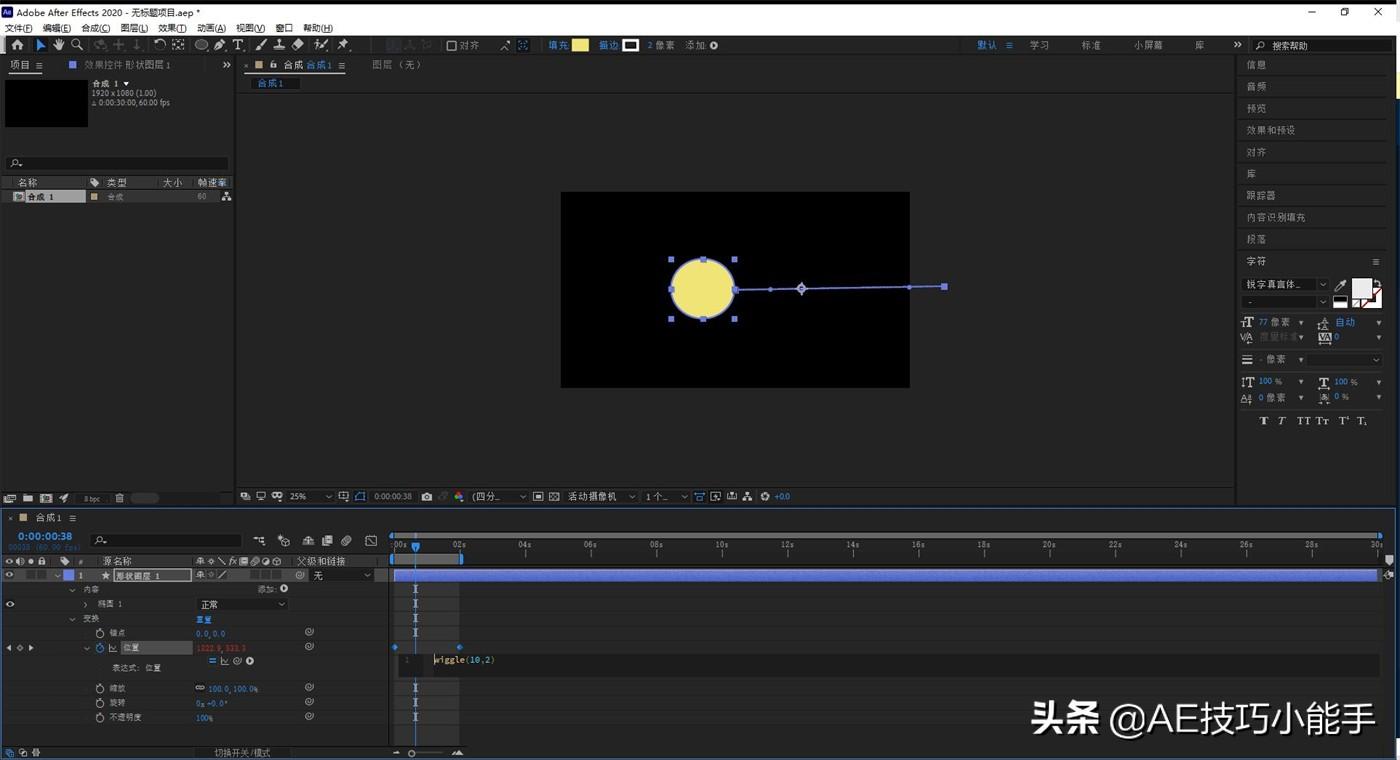
Task: Open the parent 无 dropdown
Action: tap(341, 575)
